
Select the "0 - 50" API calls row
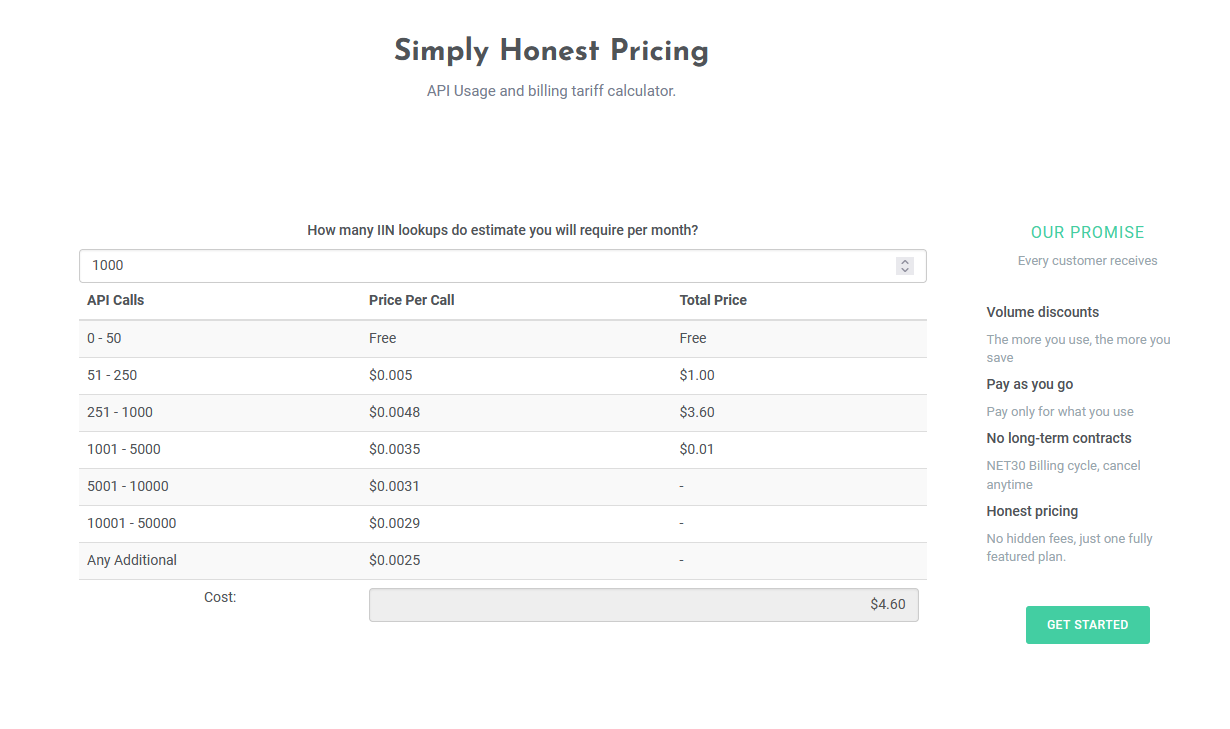104,338
